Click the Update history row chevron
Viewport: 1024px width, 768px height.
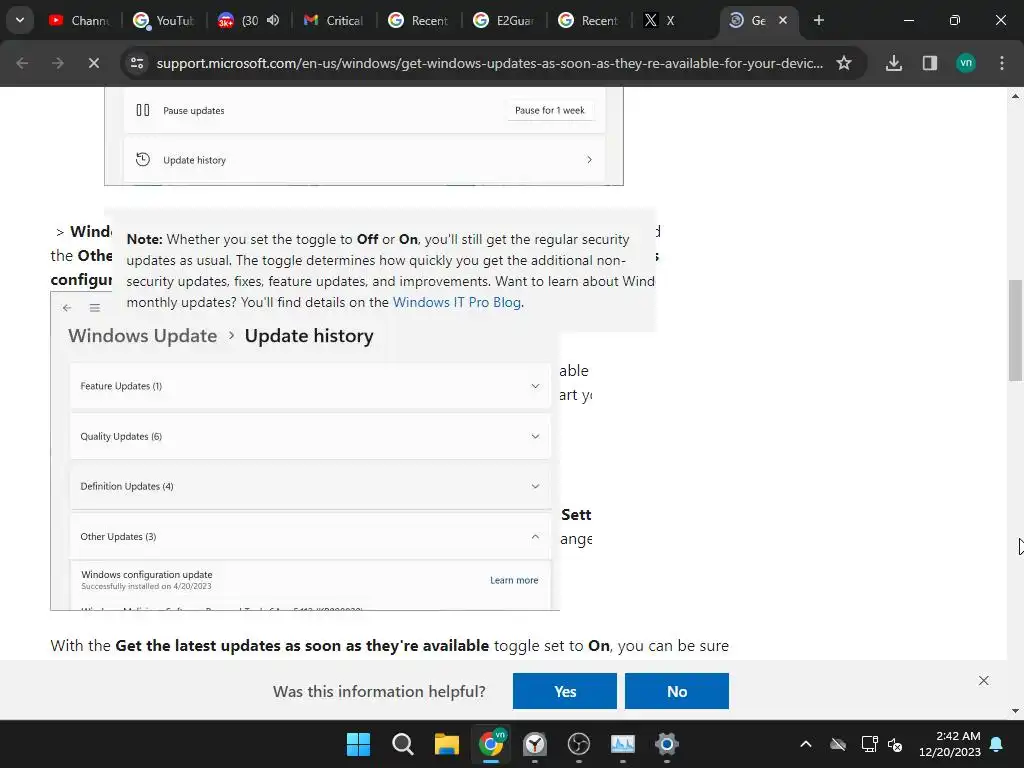[589, 159]
